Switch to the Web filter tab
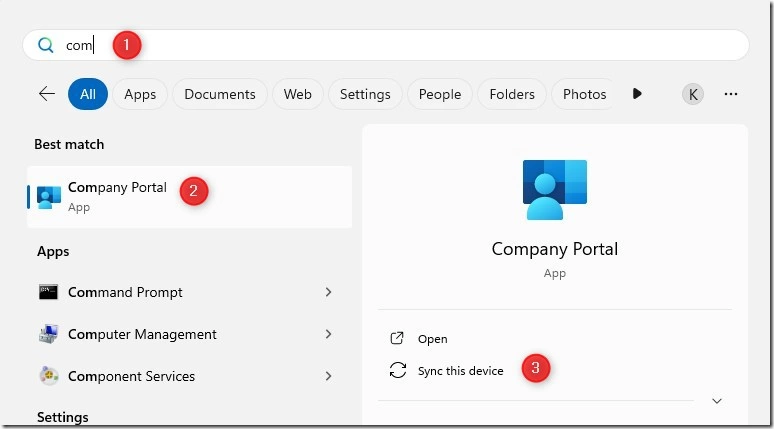The height and width of the screenshot is (429, 774). point(298,94)
